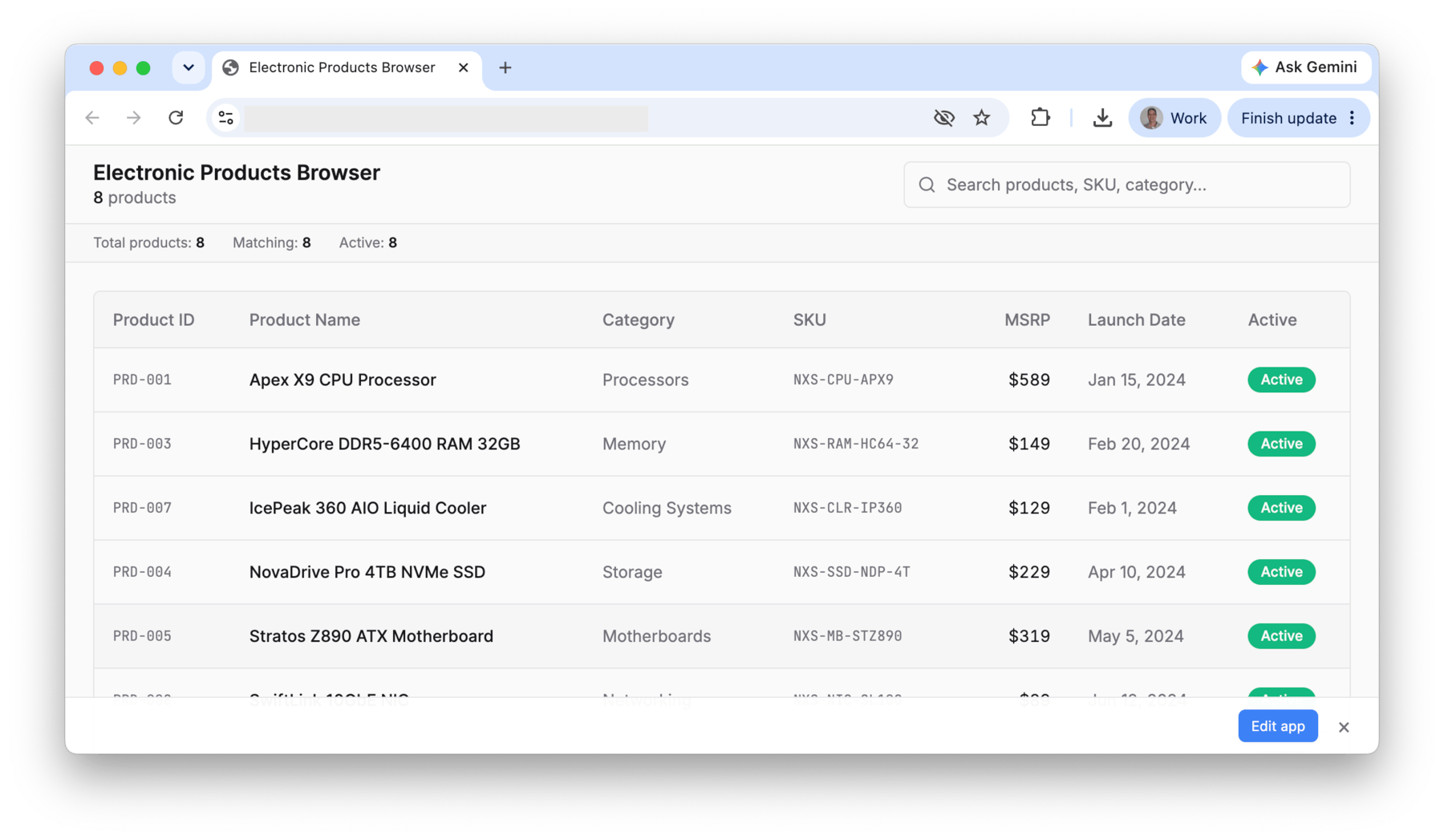
Task: Open a new tab with plus icon
Action: click(x=505, y=67)
